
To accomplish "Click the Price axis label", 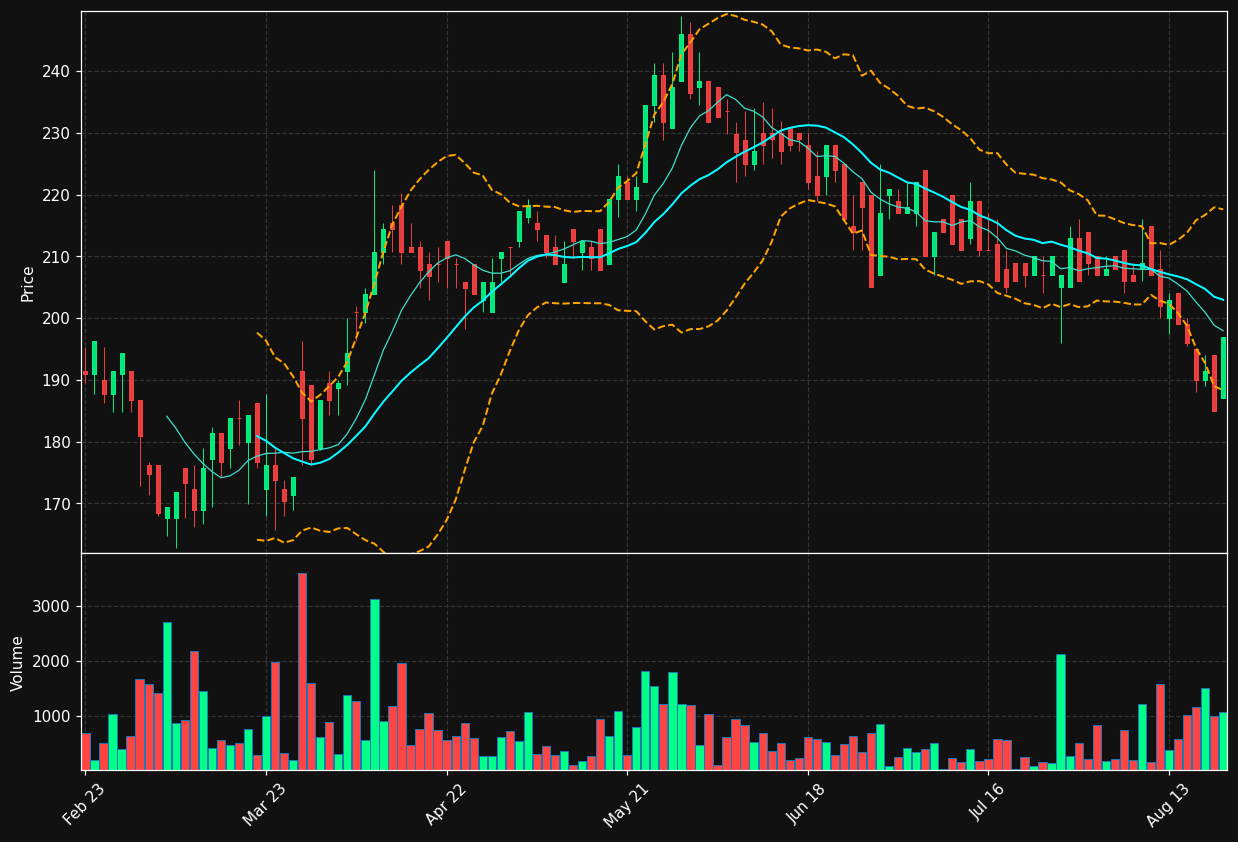I will click(28, 283).
